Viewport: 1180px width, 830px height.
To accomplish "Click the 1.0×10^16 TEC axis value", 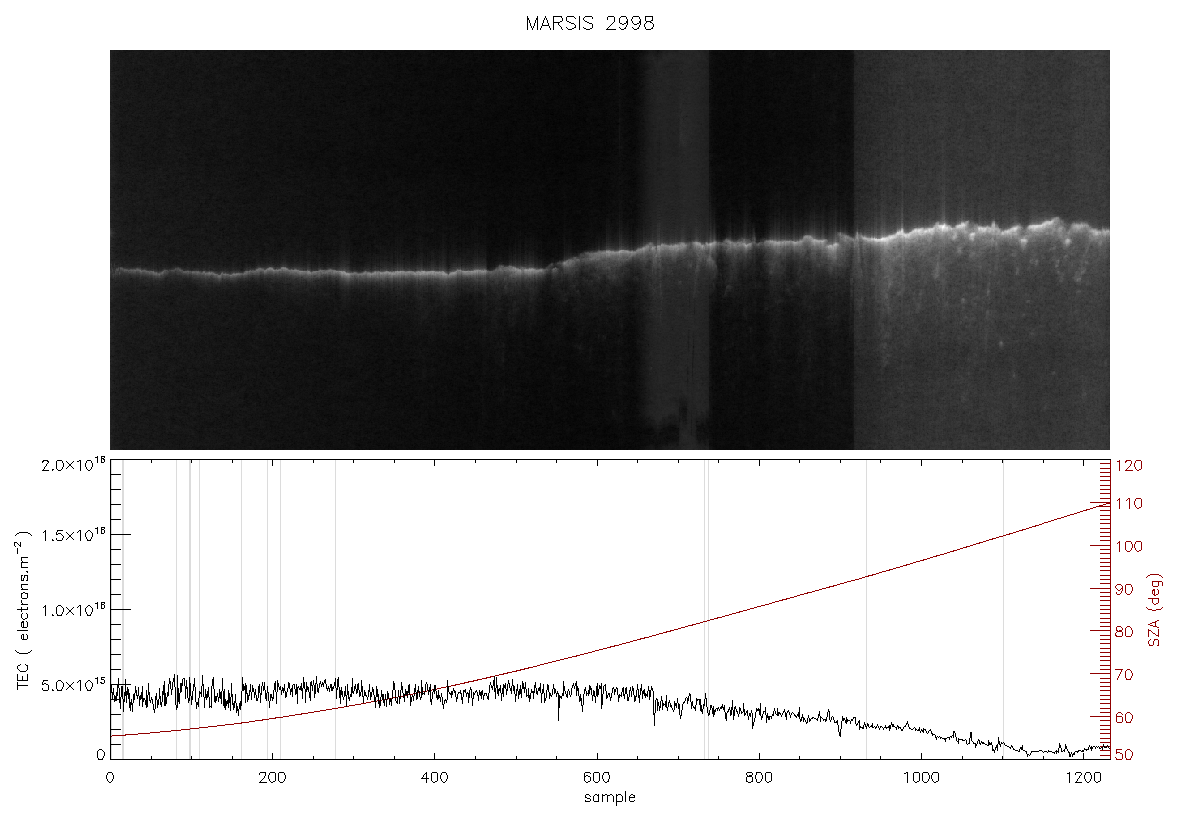I will [73, 610].
